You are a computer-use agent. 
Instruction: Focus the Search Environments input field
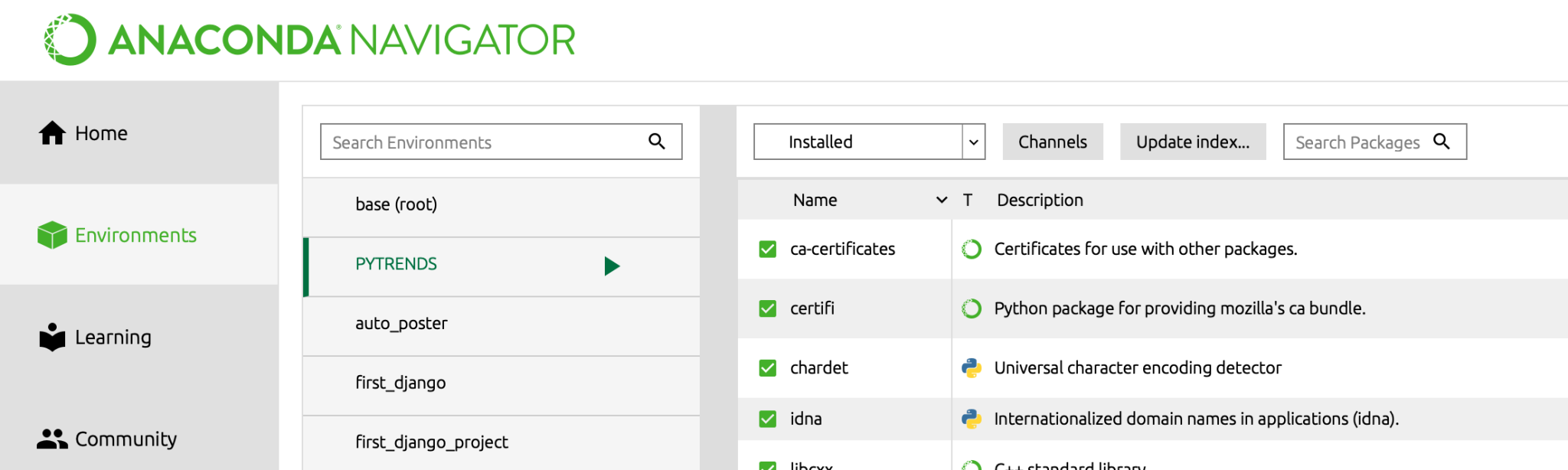point(482,142)
